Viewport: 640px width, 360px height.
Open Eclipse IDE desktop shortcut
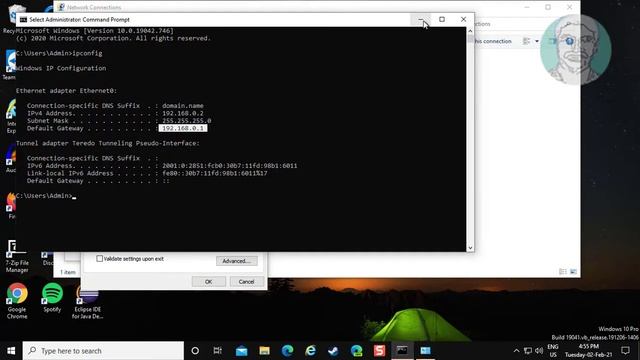[88, 302]
